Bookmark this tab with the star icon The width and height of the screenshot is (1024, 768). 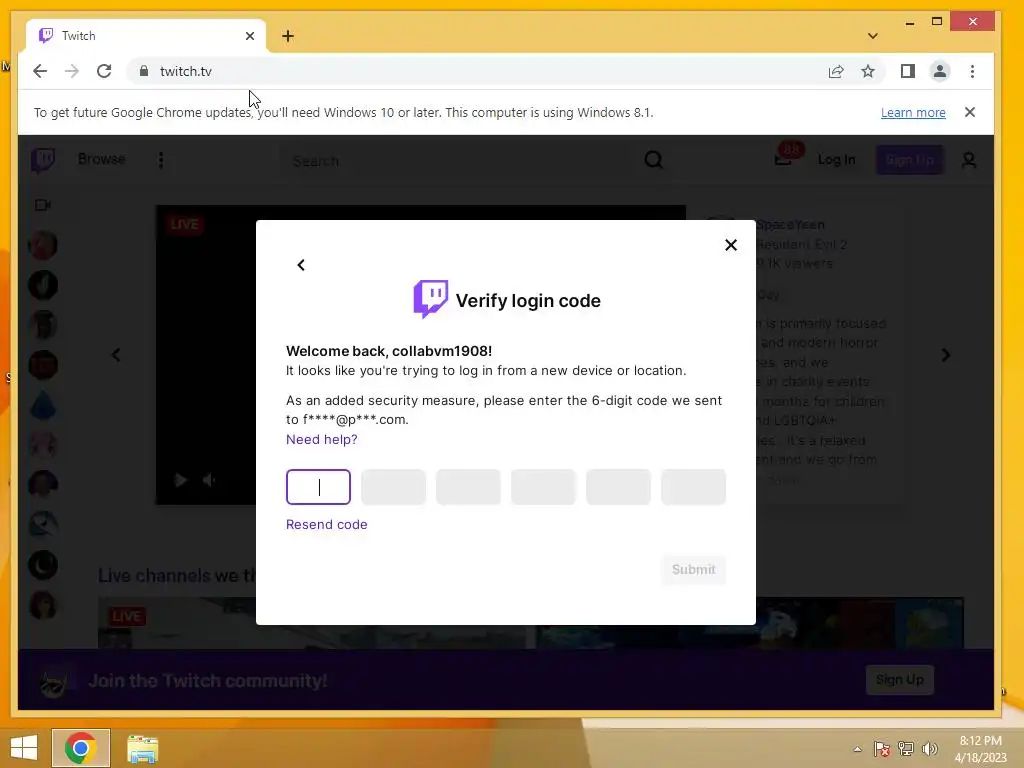click(x=867, y=71)
